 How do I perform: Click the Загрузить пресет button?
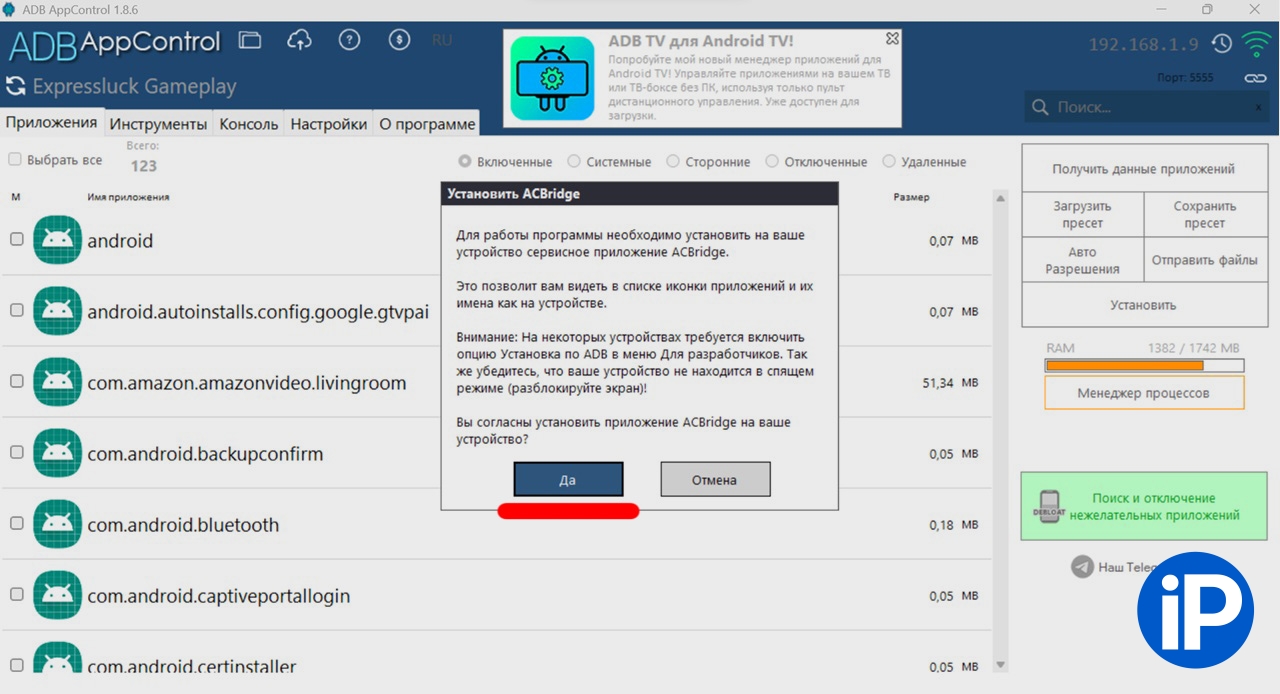pos(1082,214)
